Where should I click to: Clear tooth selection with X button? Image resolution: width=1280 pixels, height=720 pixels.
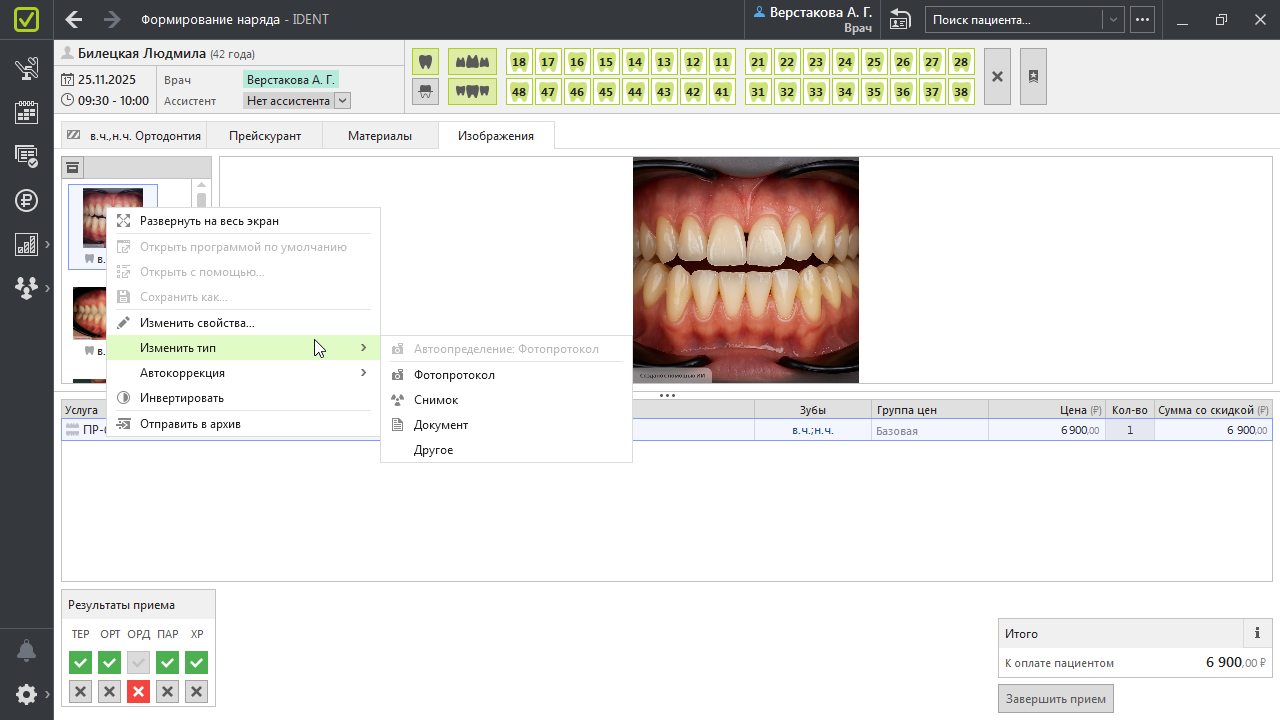[x=997, y=76]
